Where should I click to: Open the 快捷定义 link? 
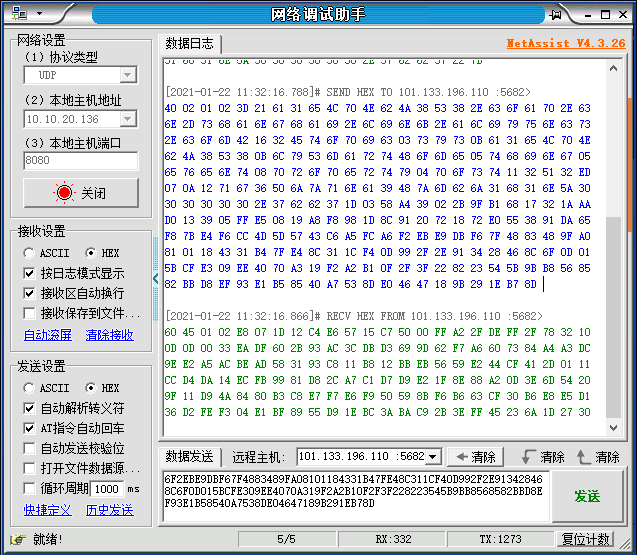pyautogui.click(x=48, y=510)
